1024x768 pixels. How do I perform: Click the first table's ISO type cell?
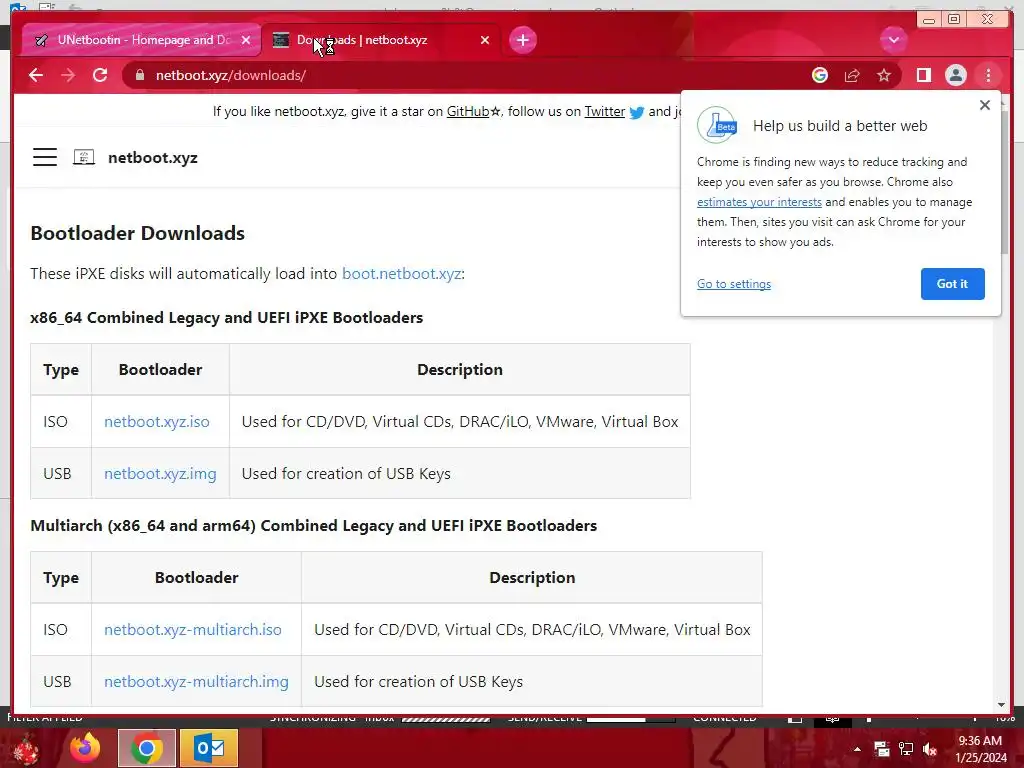click(61, 421)
